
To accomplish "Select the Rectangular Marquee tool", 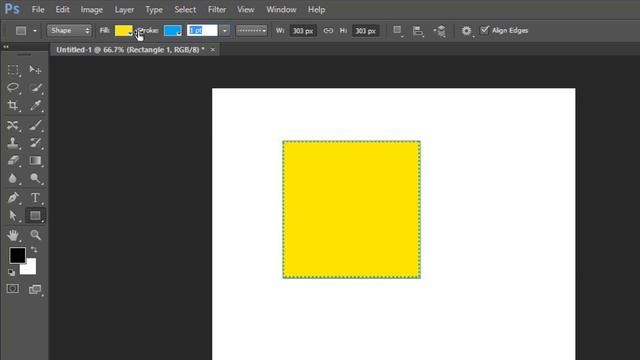I will [x=13, y=70].
